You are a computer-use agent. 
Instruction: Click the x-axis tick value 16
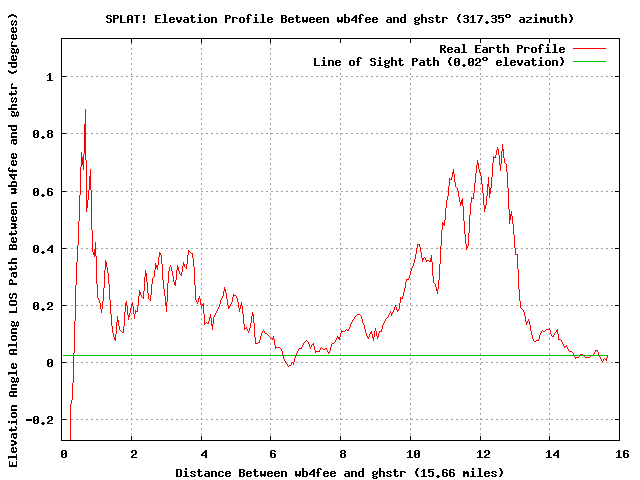coord(622,454)
